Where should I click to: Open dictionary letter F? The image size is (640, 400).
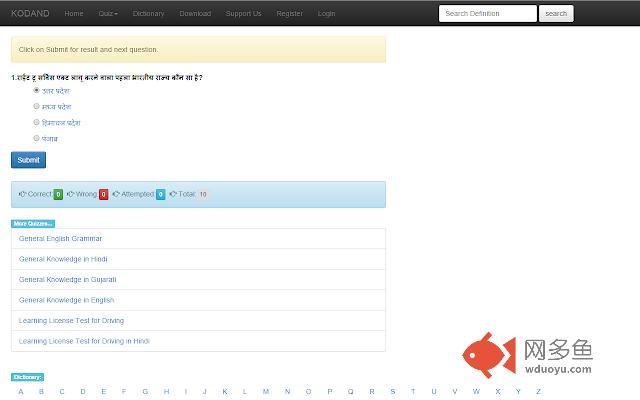coord(124,391)
